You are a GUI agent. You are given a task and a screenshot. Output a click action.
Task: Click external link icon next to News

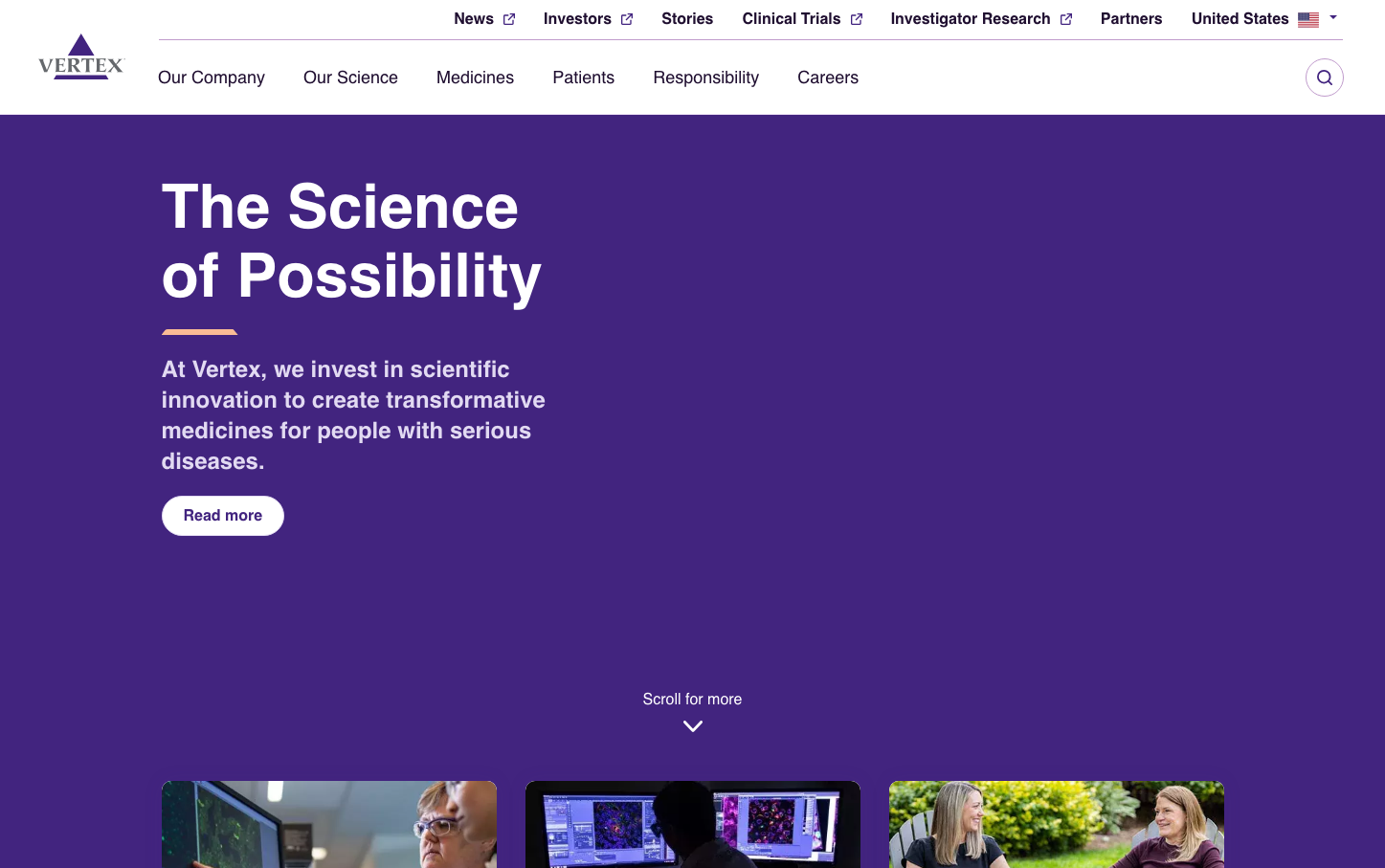pyautogui.click(x=509, y=19)
